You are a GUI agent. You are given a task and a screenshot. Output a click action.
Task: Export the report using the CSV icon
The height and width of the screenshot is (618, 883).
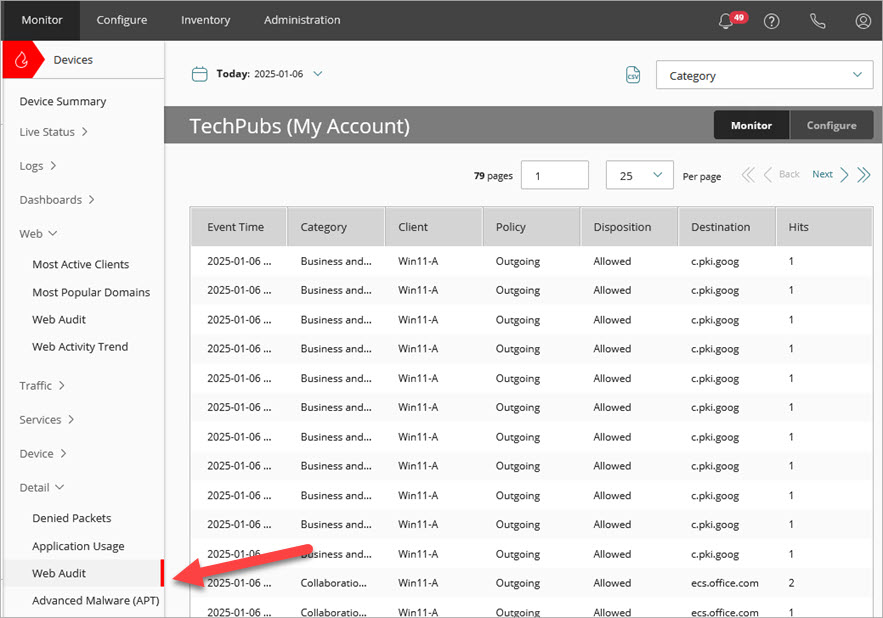(633, 74)
